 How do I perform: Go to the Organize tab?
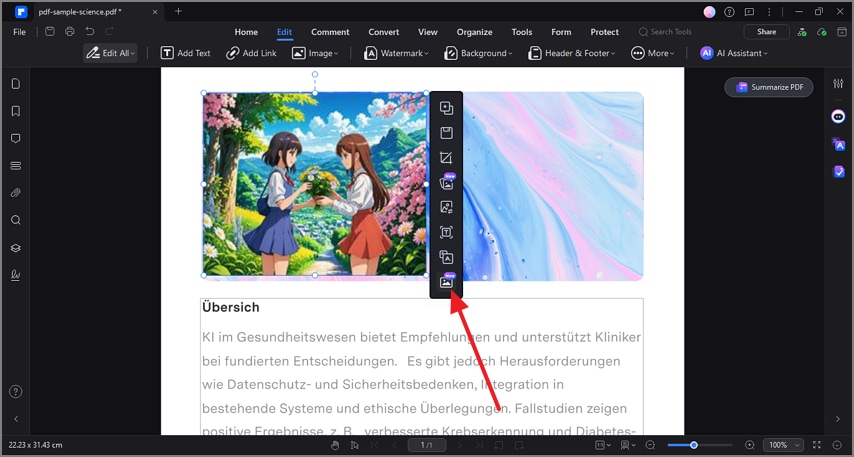[474, 32]
